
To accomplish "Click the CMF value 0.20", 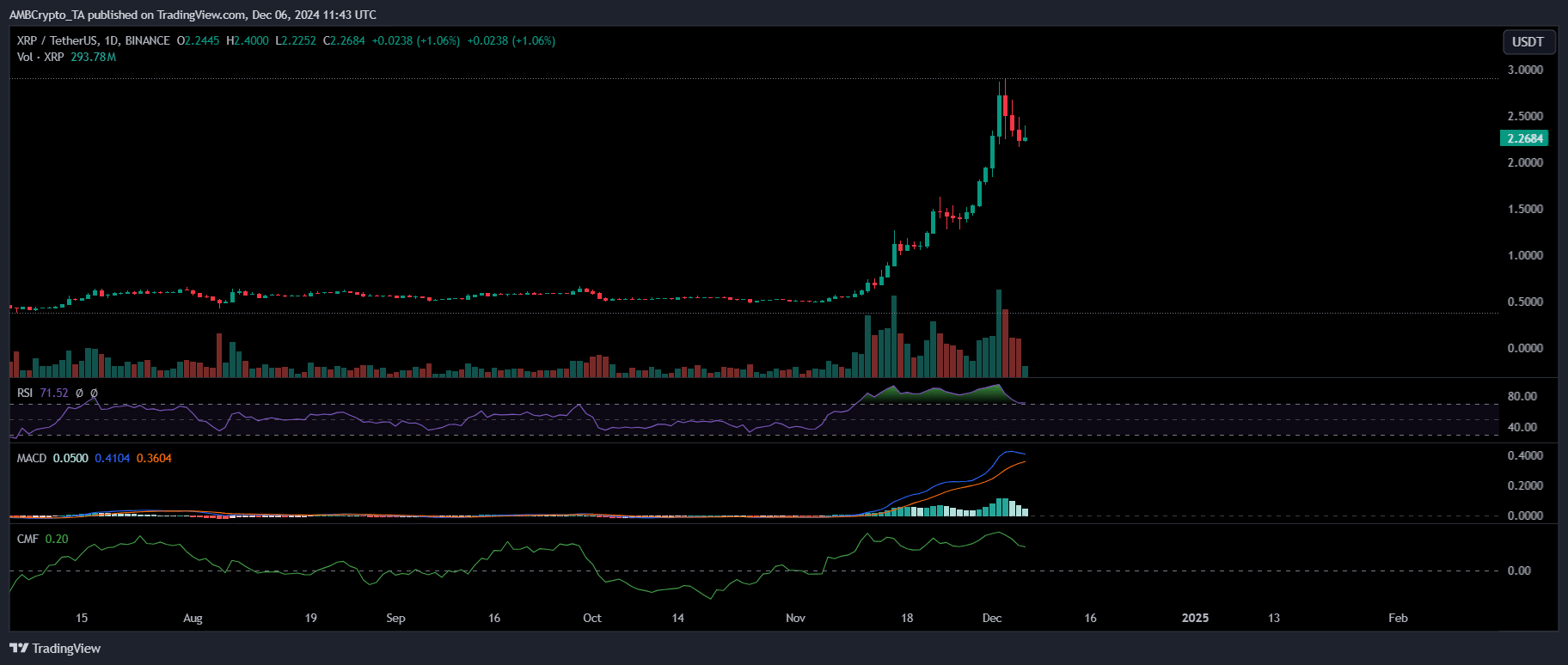I will coord(57,539).
